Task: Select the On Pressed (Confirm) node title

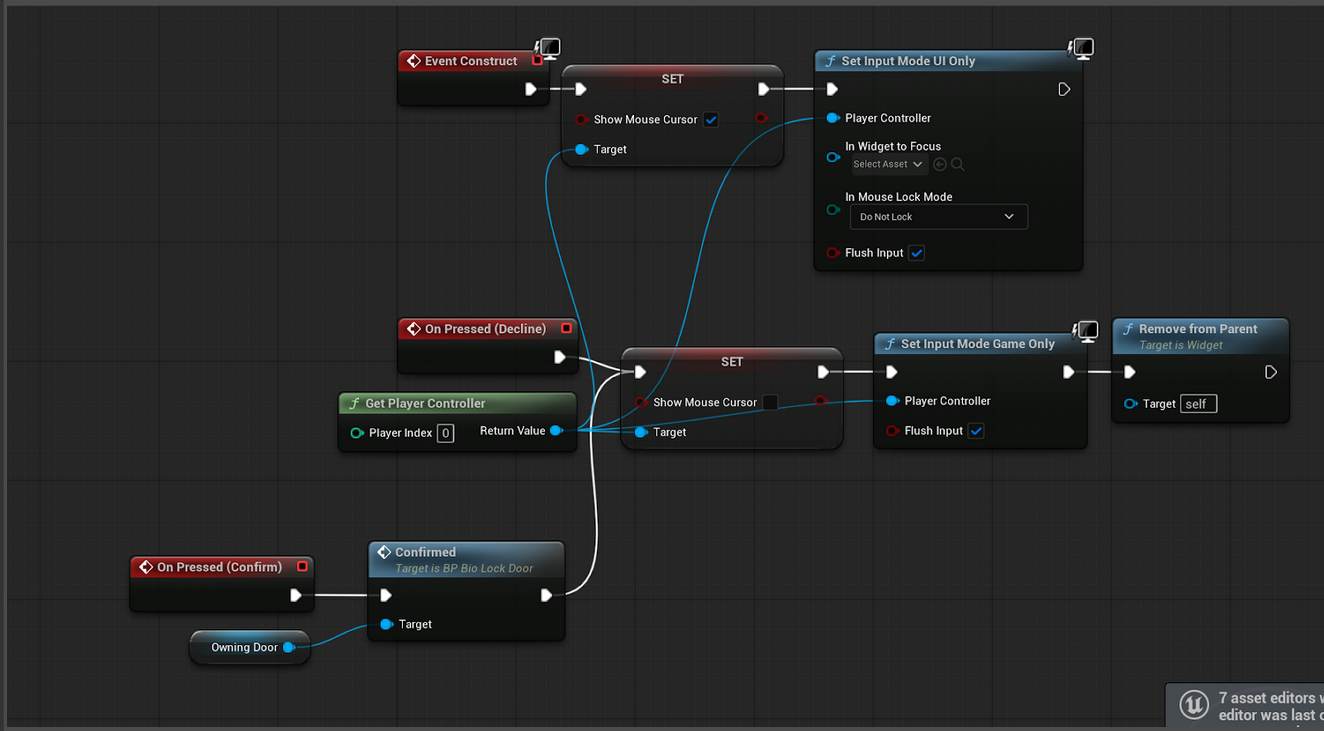Action: click(x=219, y=567)
